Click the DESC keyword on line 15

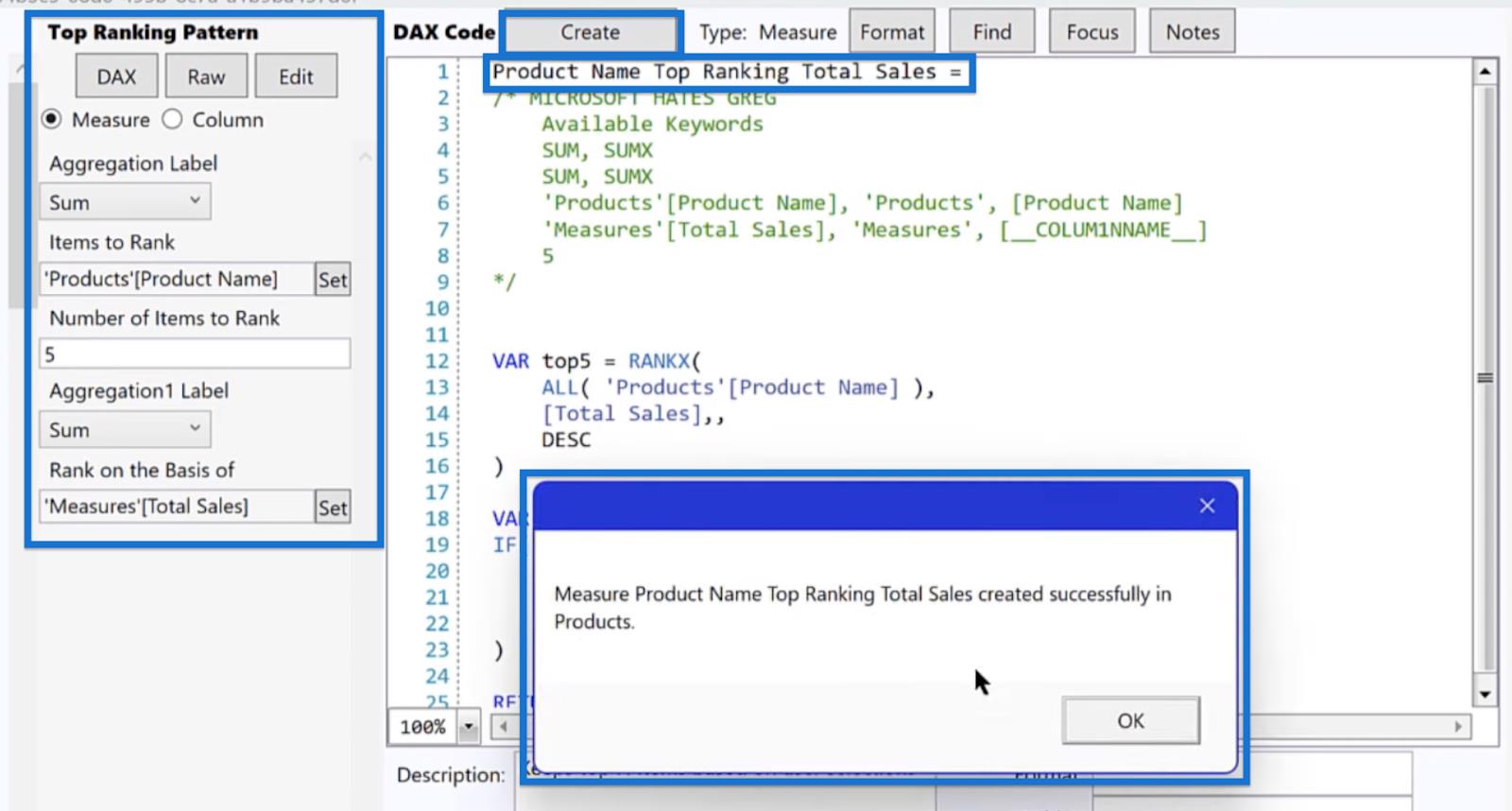click(566, 440)
